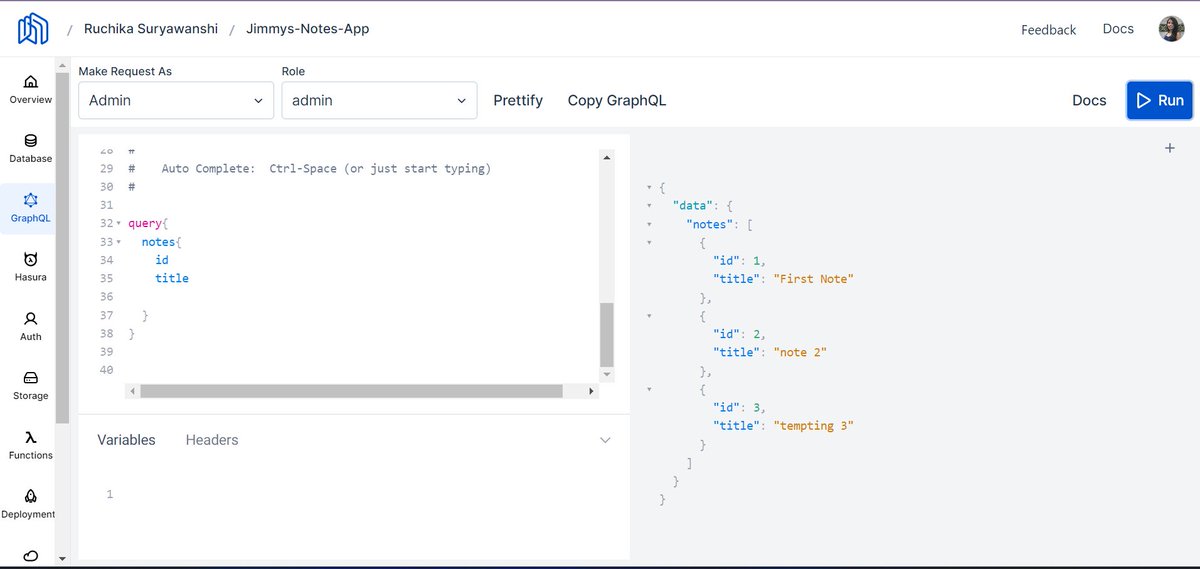
Task: Click the Run query button
Action: pyautogui.click(x=1160, y=100)
